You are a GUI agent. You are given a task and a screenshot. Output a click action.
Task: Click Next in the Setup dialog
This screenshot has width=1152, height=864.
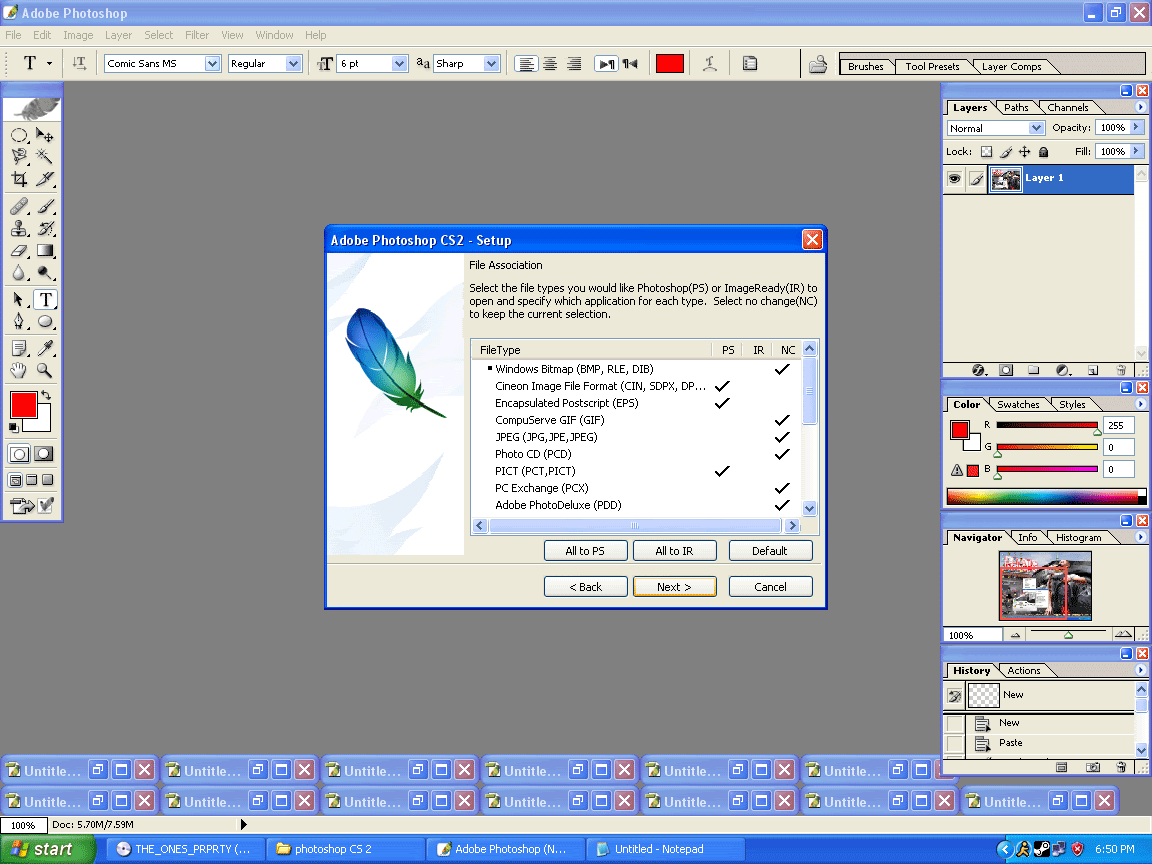click(674, 587)
